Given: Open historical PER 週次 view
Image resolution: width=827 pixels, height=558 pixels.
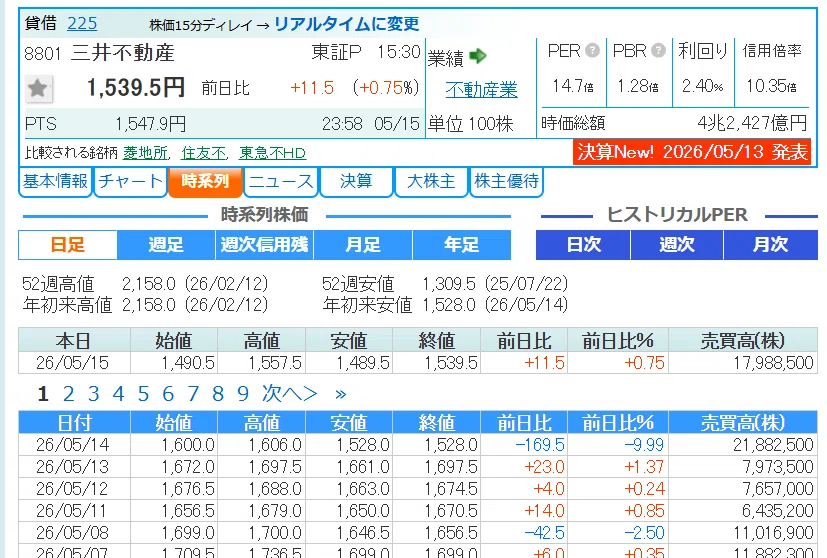Looking at the screenshot, I should point(677,245).
